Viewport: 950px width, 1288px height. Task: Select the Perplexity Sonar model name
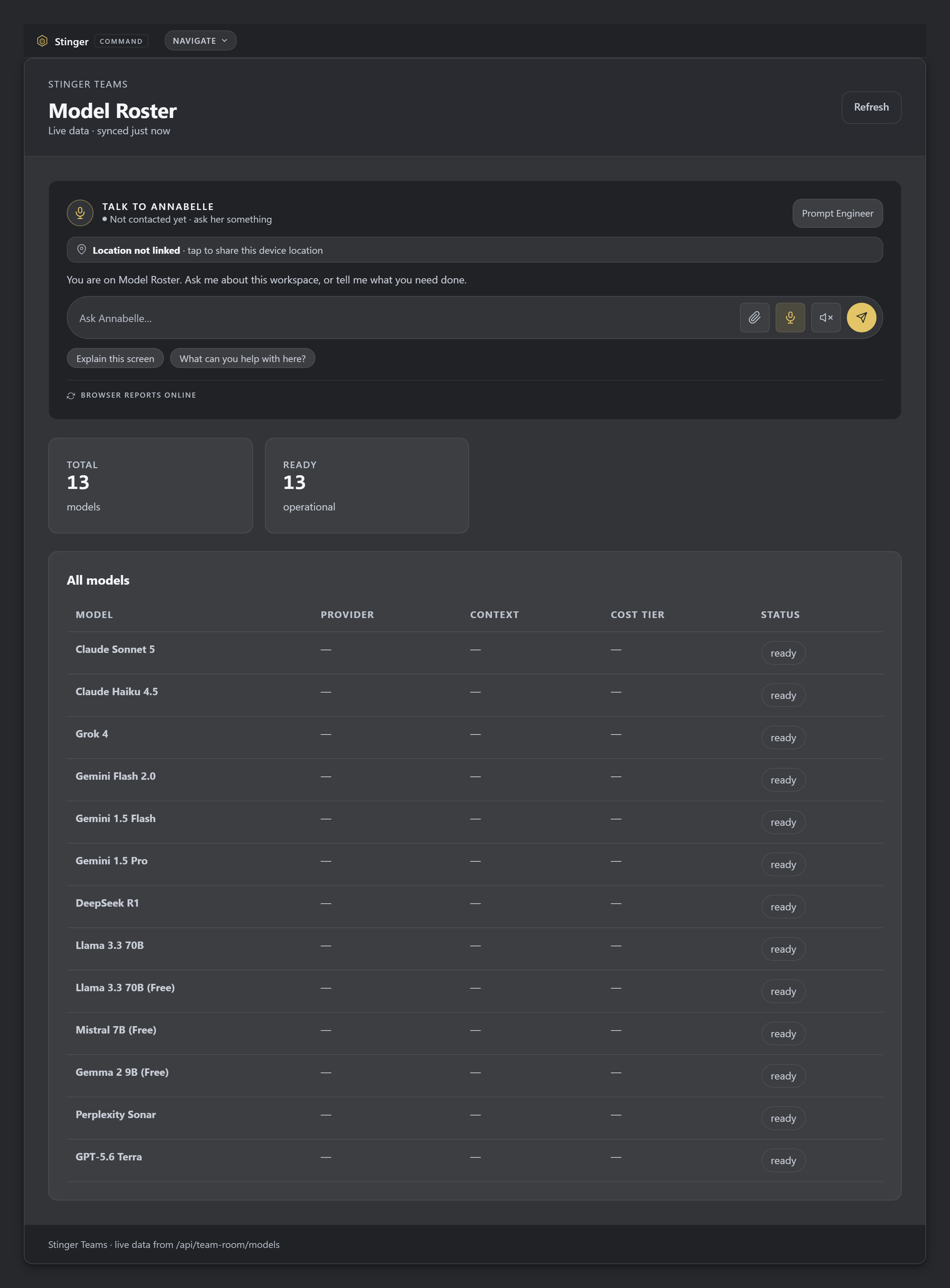pyautogui.click(x=115, y=1114)
